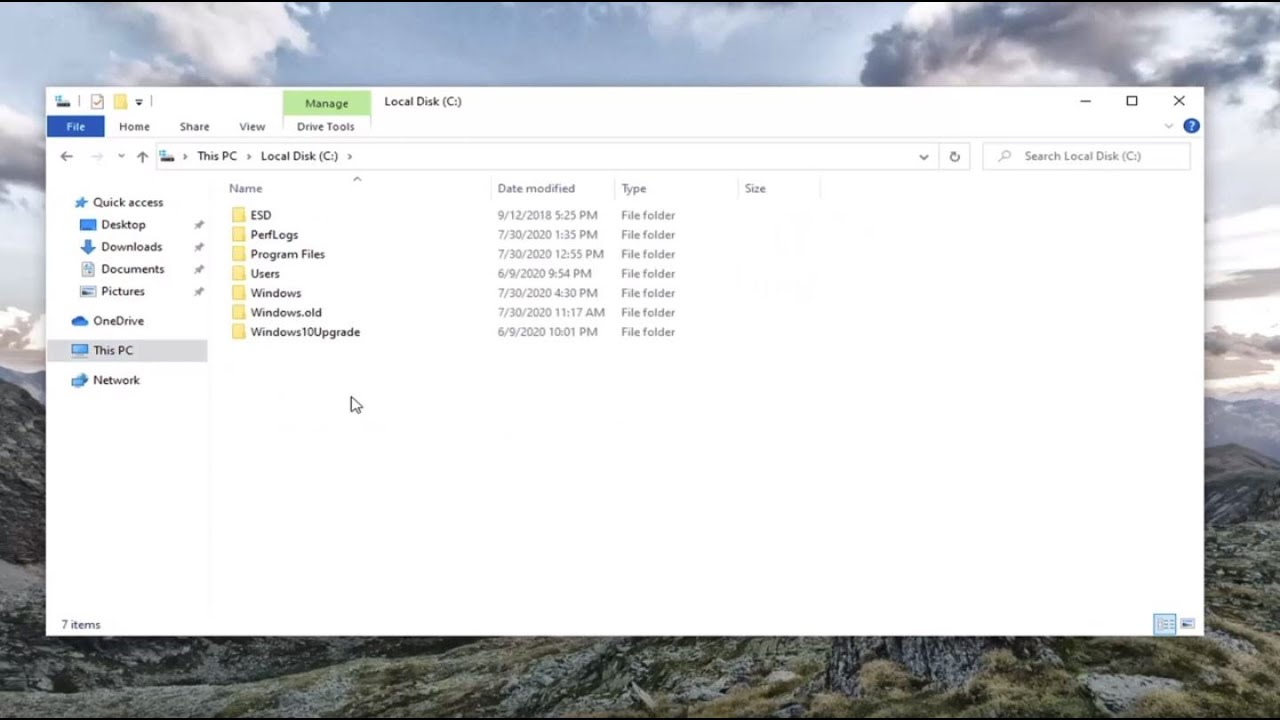This screenshot has height=720, width=1280.
Task: Open the Recent locations dropdown
Action: pyautogui.click(x=121, y=156)
